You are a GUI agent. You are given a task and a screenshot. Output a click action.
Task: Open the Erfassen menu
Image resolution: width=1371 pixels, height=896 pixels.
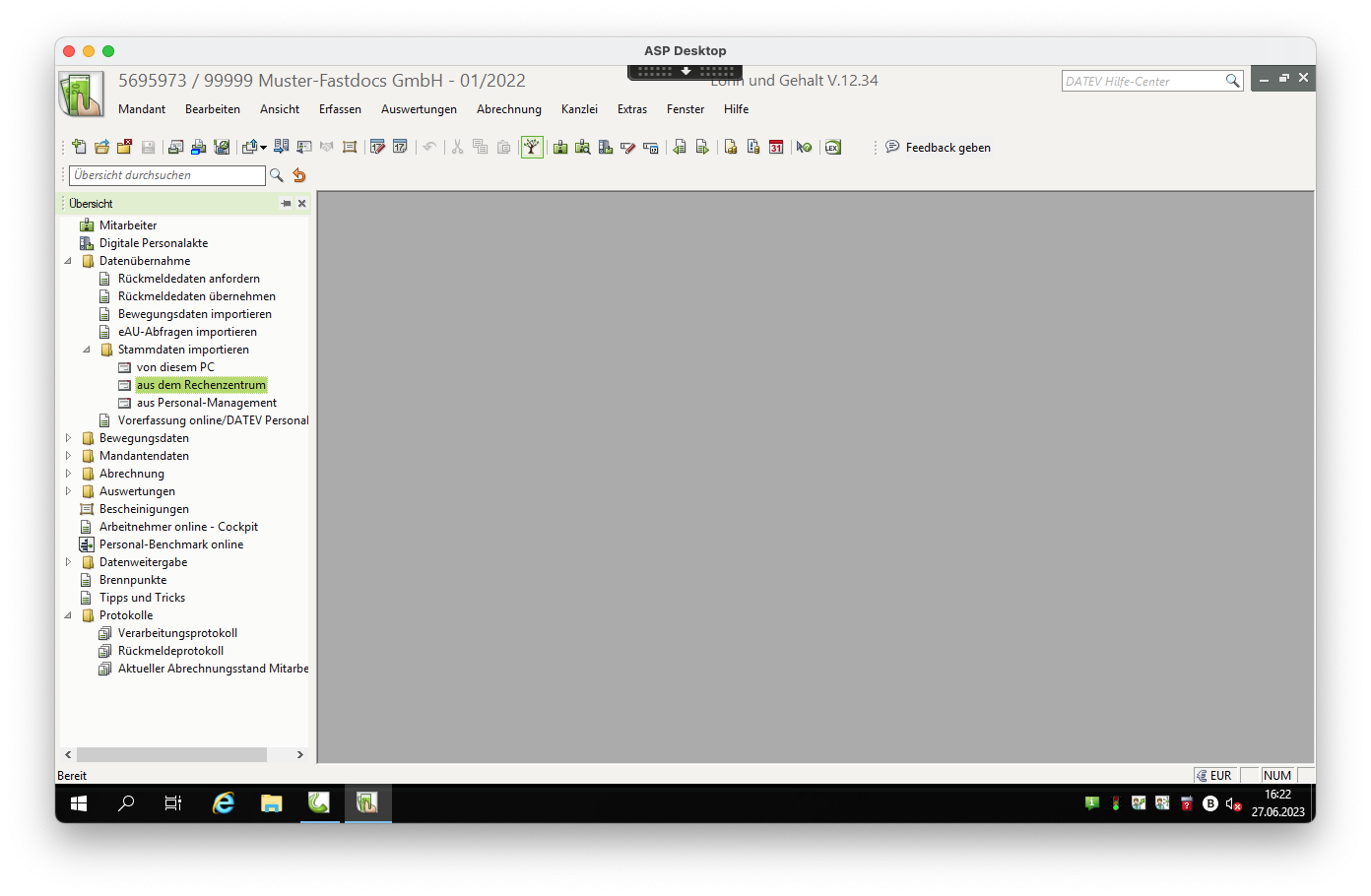[x=340, y=109]
